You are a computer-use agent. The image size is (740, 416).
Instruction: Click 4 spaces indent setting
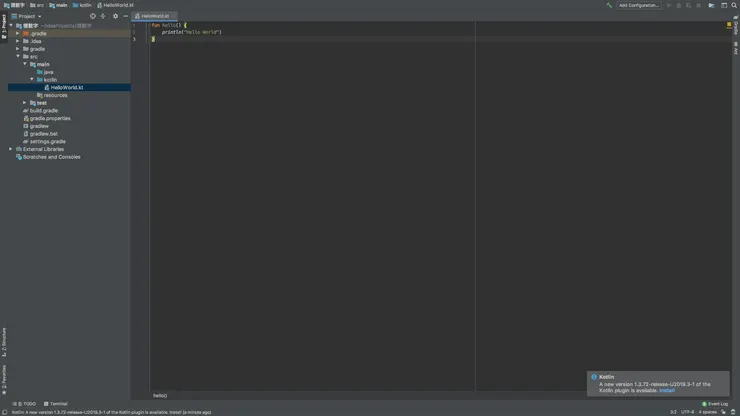coord(707,412)
